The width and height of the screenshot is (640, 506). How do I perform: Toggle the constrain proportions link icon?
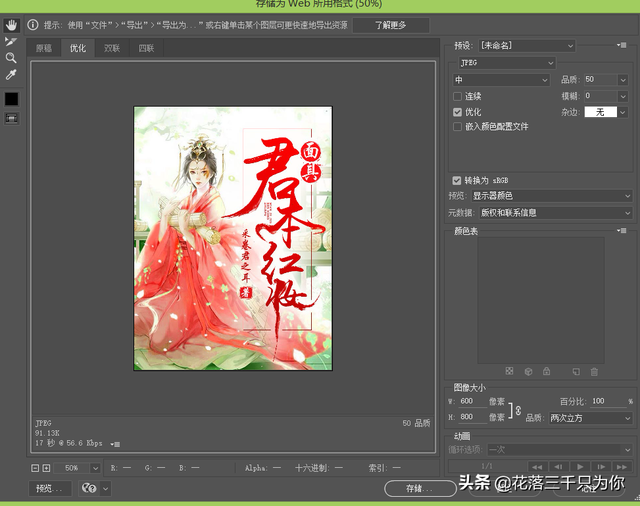tap(518, 410)
